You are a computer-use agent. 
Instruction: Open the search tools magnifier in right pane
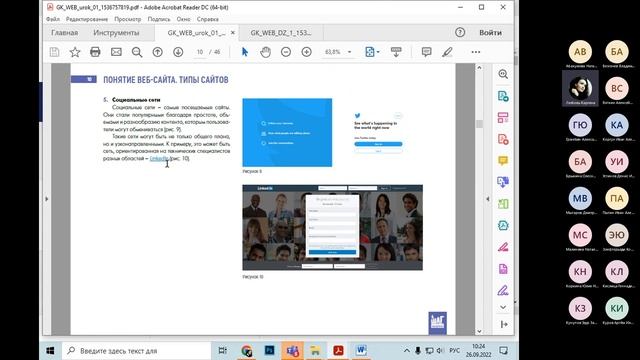point(503,74)
